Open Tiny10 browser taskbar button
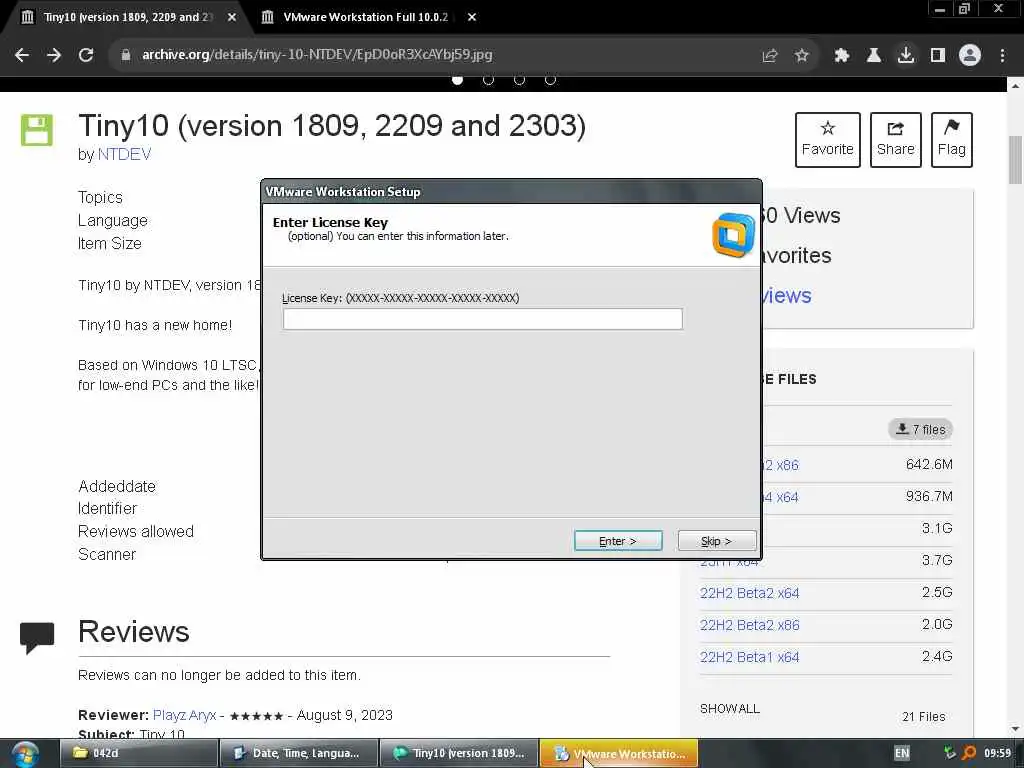 coord(459,753)
